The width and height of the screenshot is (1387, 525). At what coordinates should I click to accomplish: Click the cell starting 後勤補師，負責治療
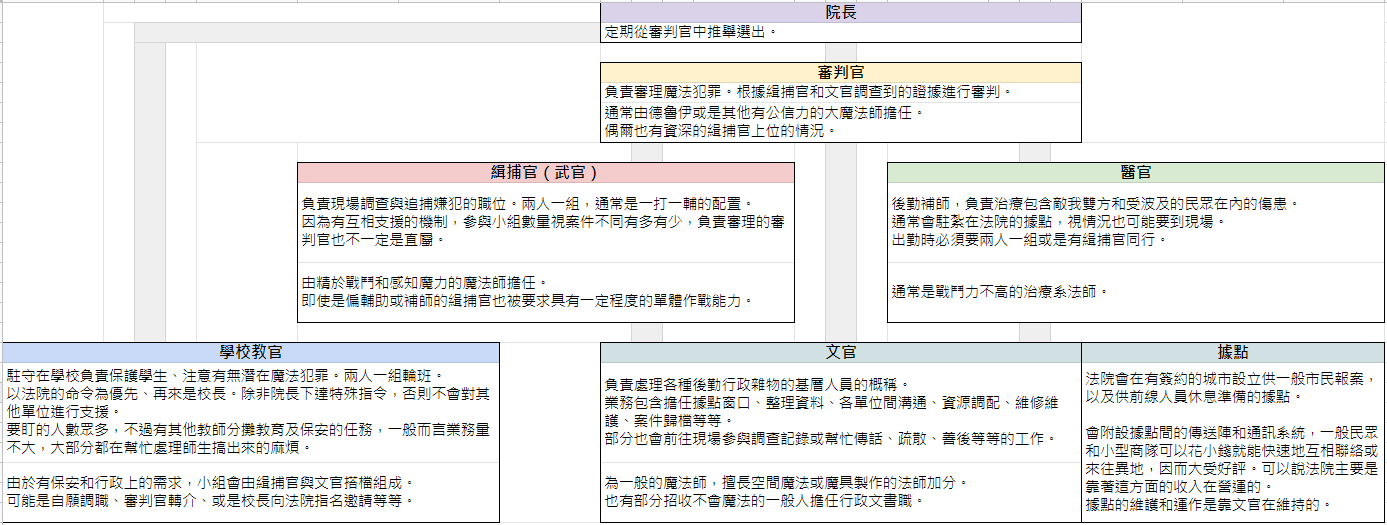coord(1136,222)
